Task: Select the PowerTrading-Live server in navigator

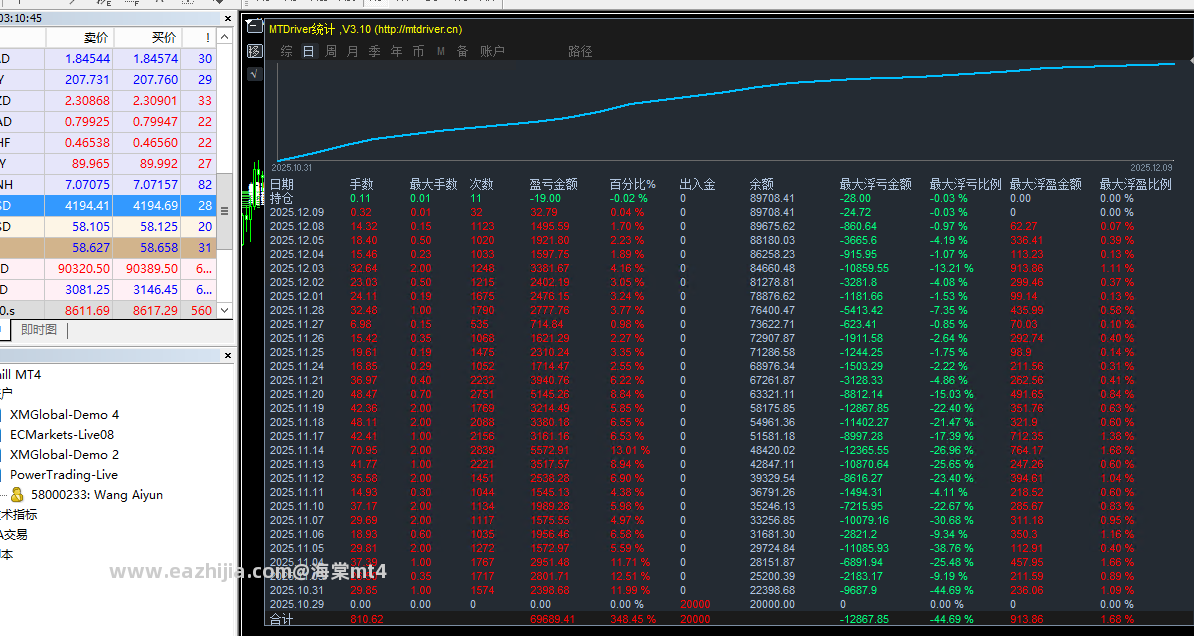Action: click(64, 475)
